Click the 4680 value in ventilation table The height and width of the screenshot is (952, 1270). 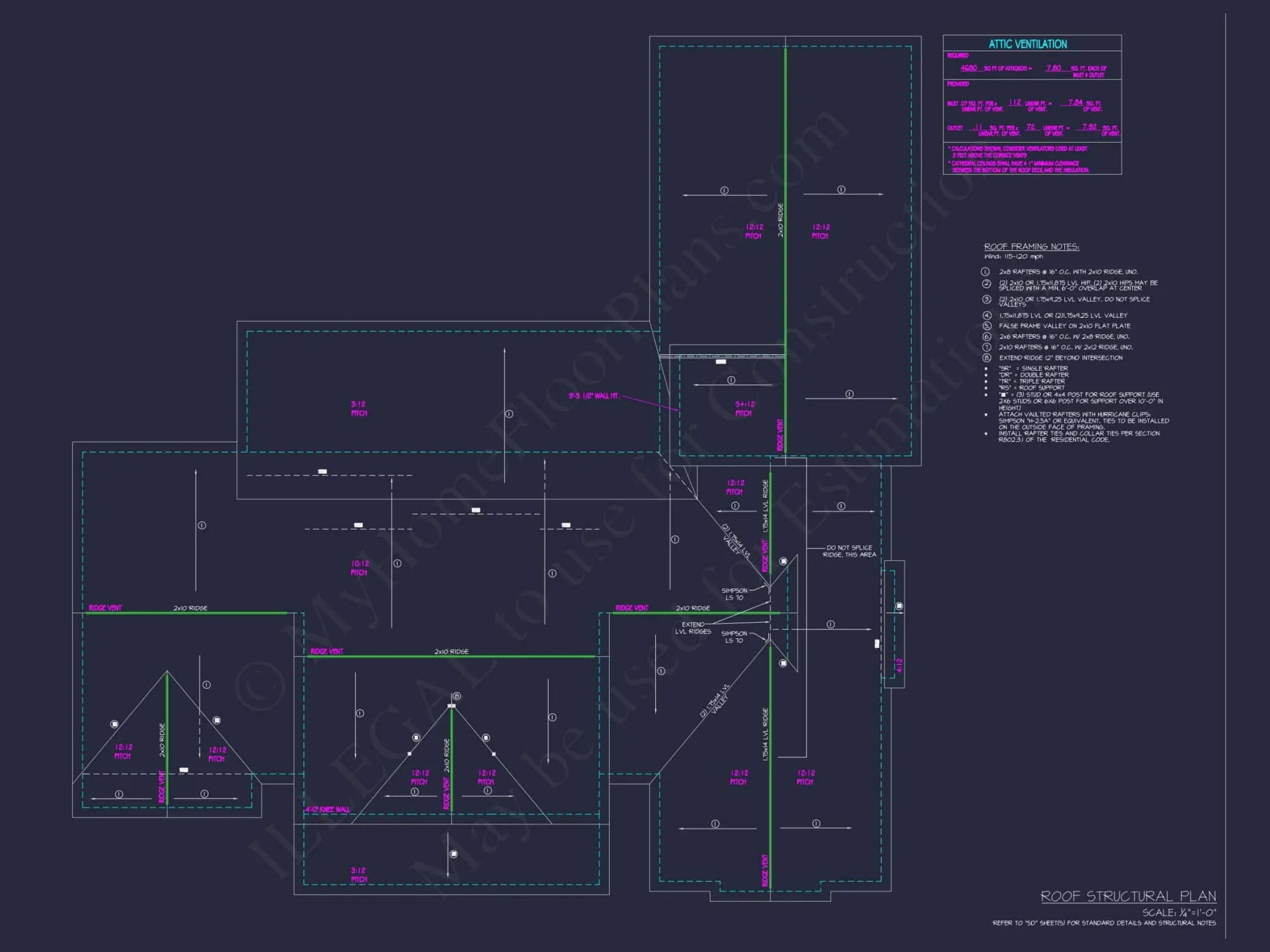tap(968, 68)
